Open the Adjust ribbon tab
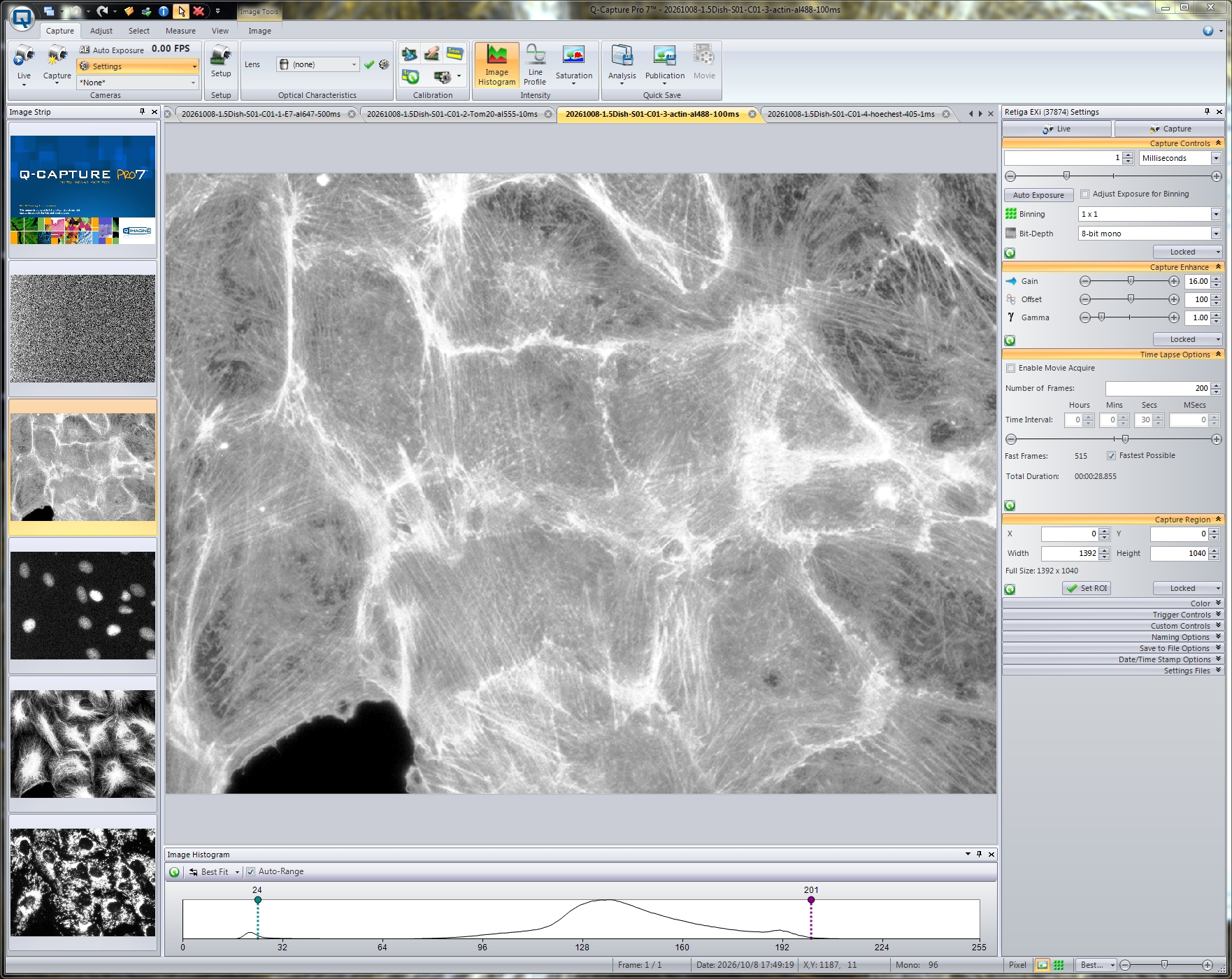 point(101,31)
